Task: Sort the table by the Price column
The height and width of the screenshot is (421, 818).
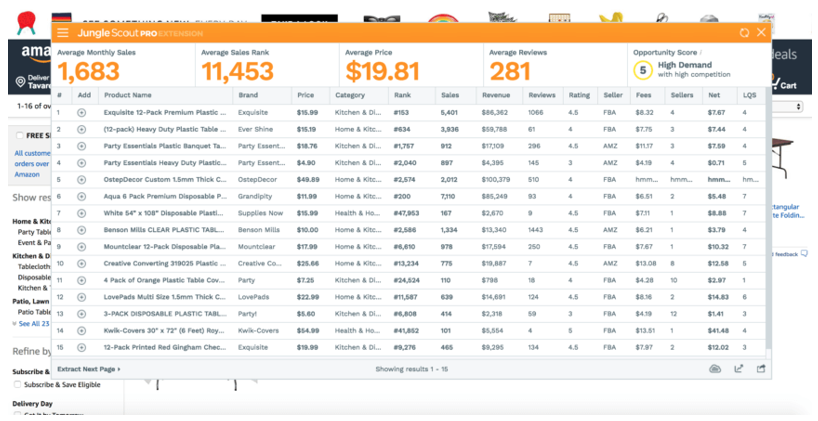Action: point(305,95)
